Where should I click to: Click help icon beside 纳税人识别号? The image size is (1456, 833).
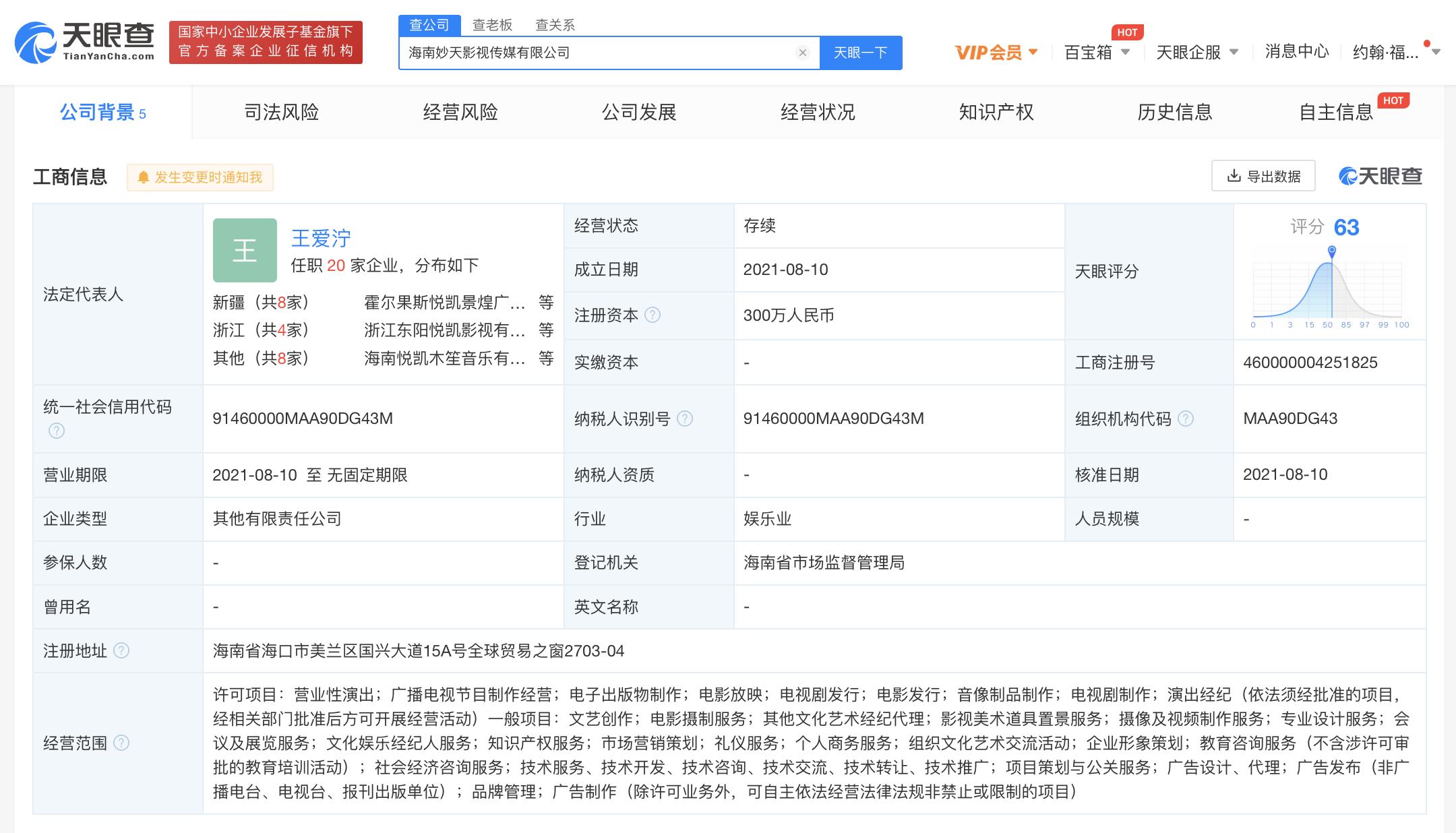[x=685, y=419]
